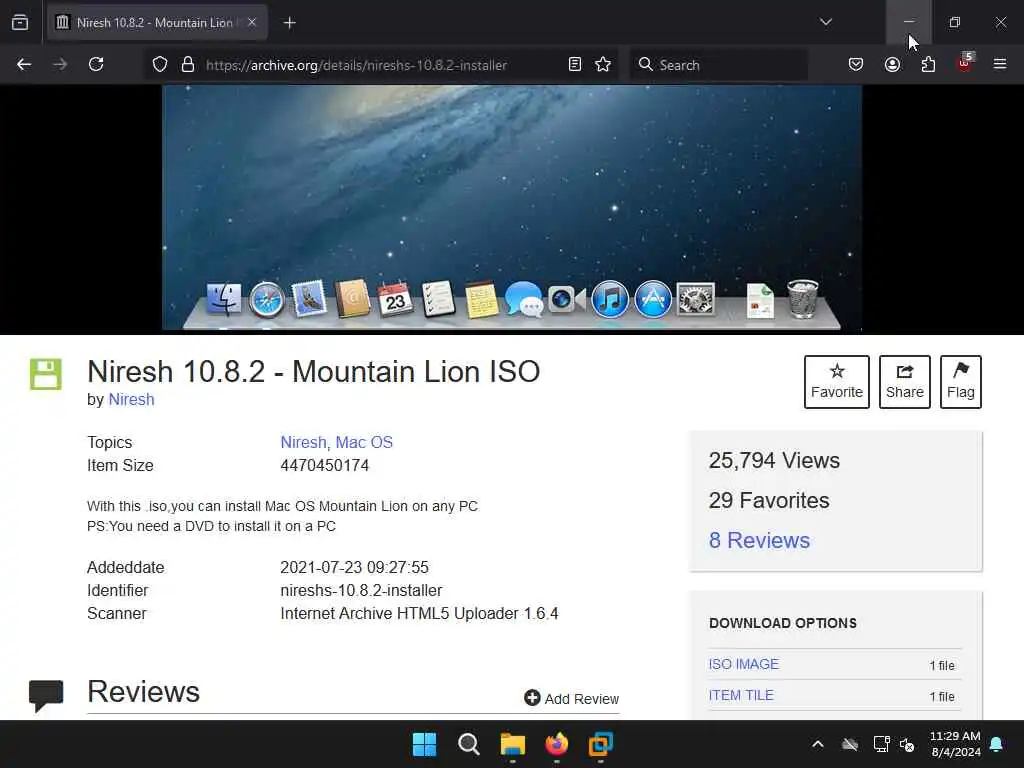
Task: Favorite this item with star button
Action: [837, 382]
